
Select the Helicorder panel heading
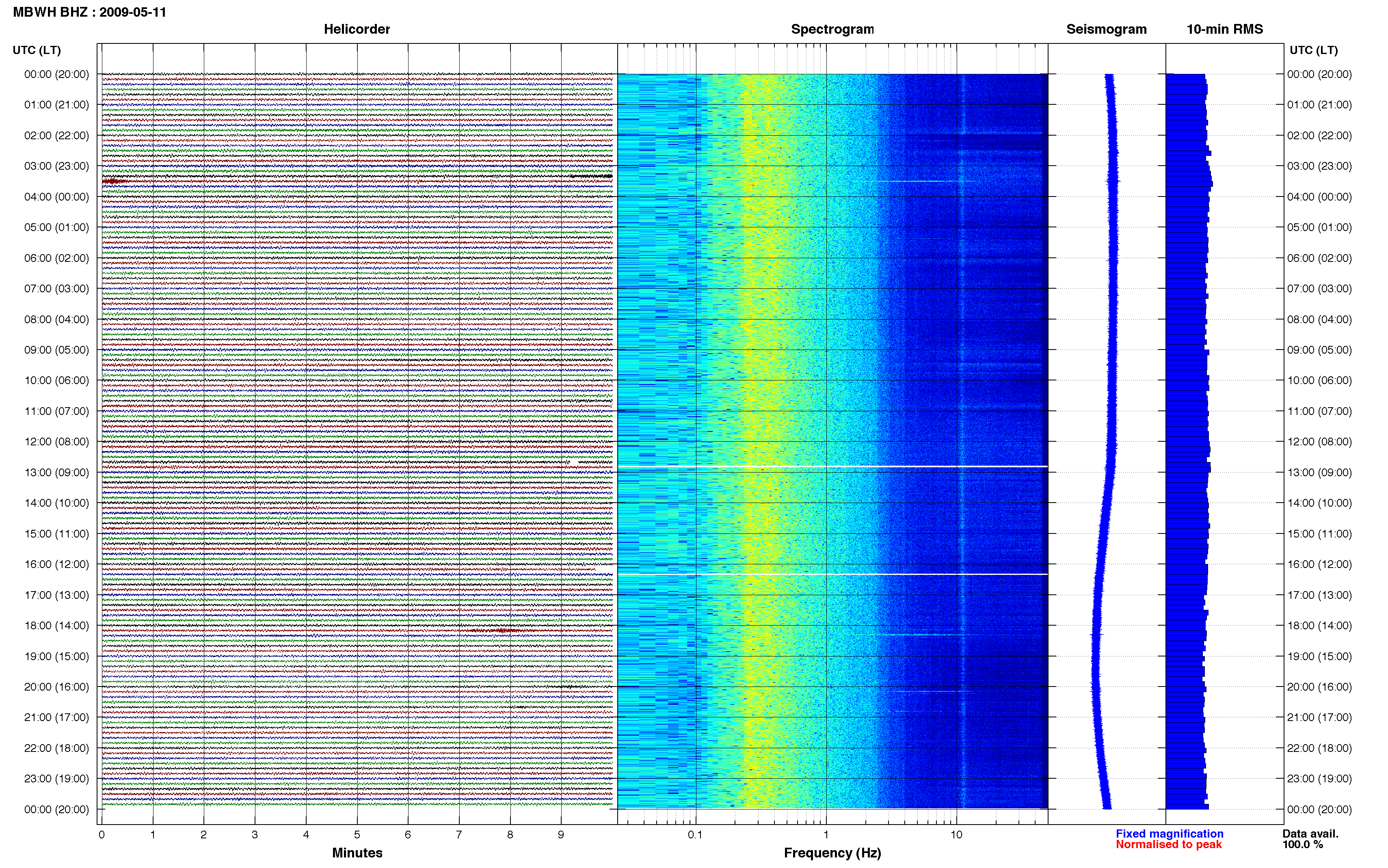coord(357,29)
